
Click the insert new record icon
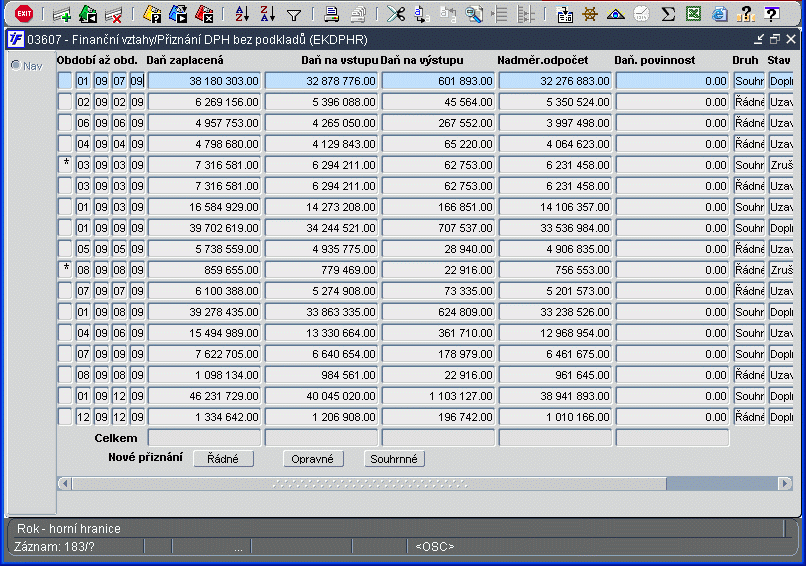62,14
